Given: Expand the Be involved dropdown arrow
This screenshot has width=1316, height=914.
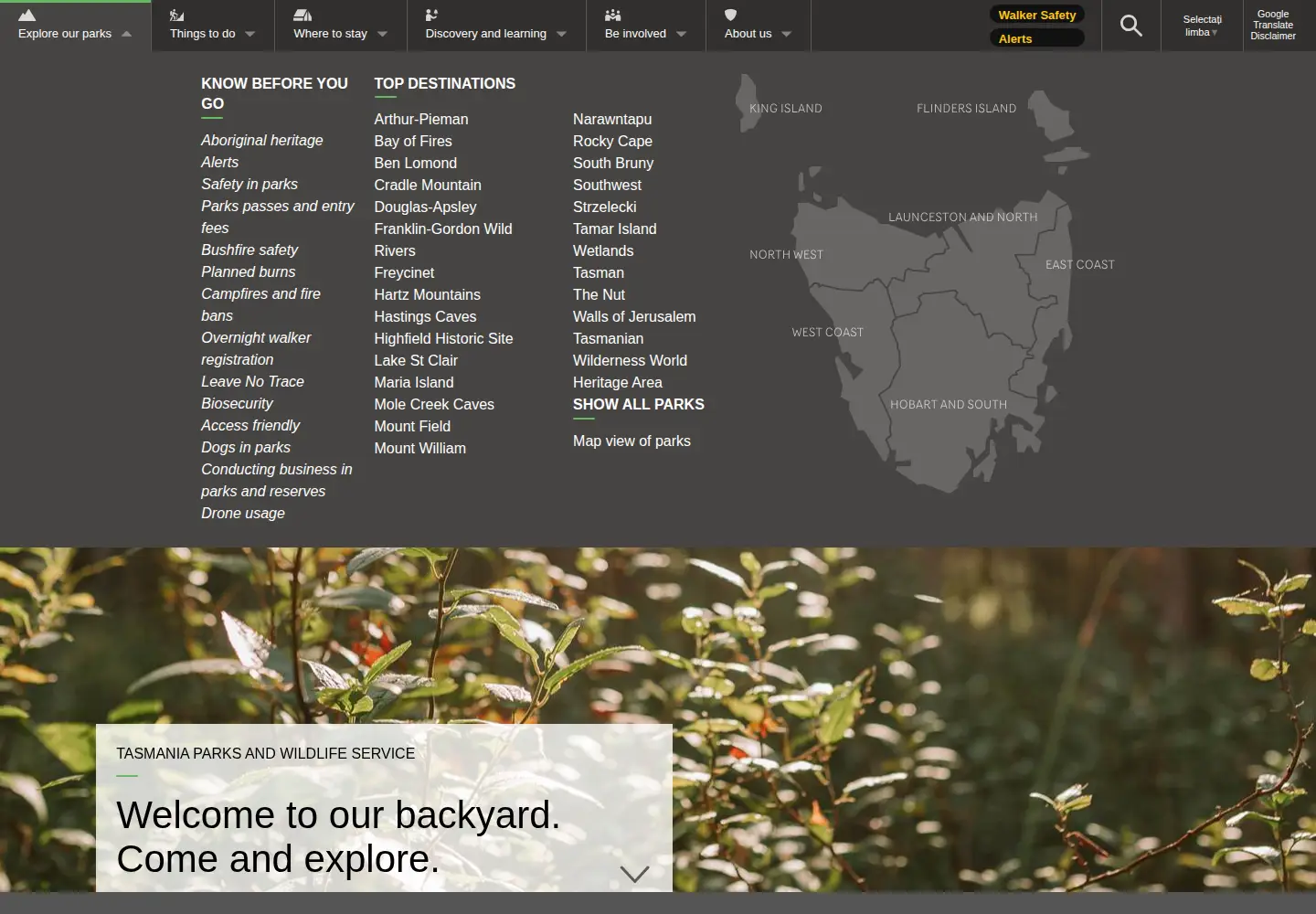Looking at the screenshot, I should point(681,35).
